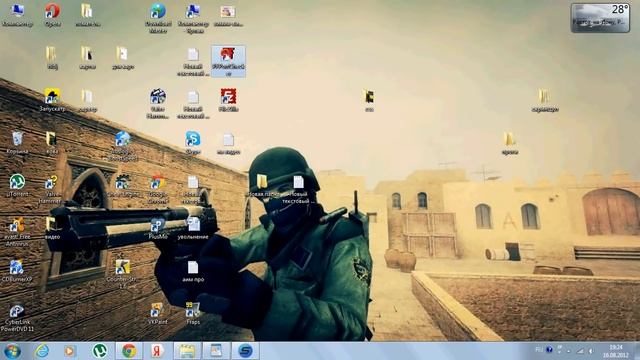Open the volume control in system tray
This screenshot has width=640, height=360.
coord(590,351)
